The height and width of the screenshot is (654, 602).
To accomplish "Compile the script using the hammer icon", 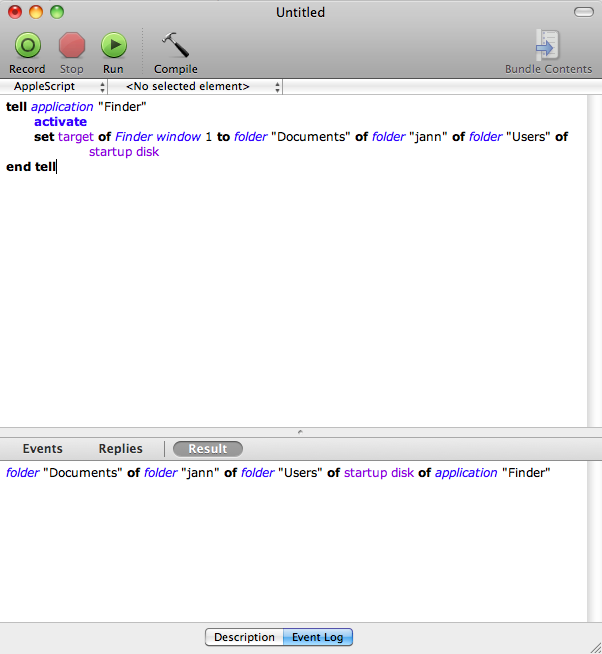I will coord(175,45).
